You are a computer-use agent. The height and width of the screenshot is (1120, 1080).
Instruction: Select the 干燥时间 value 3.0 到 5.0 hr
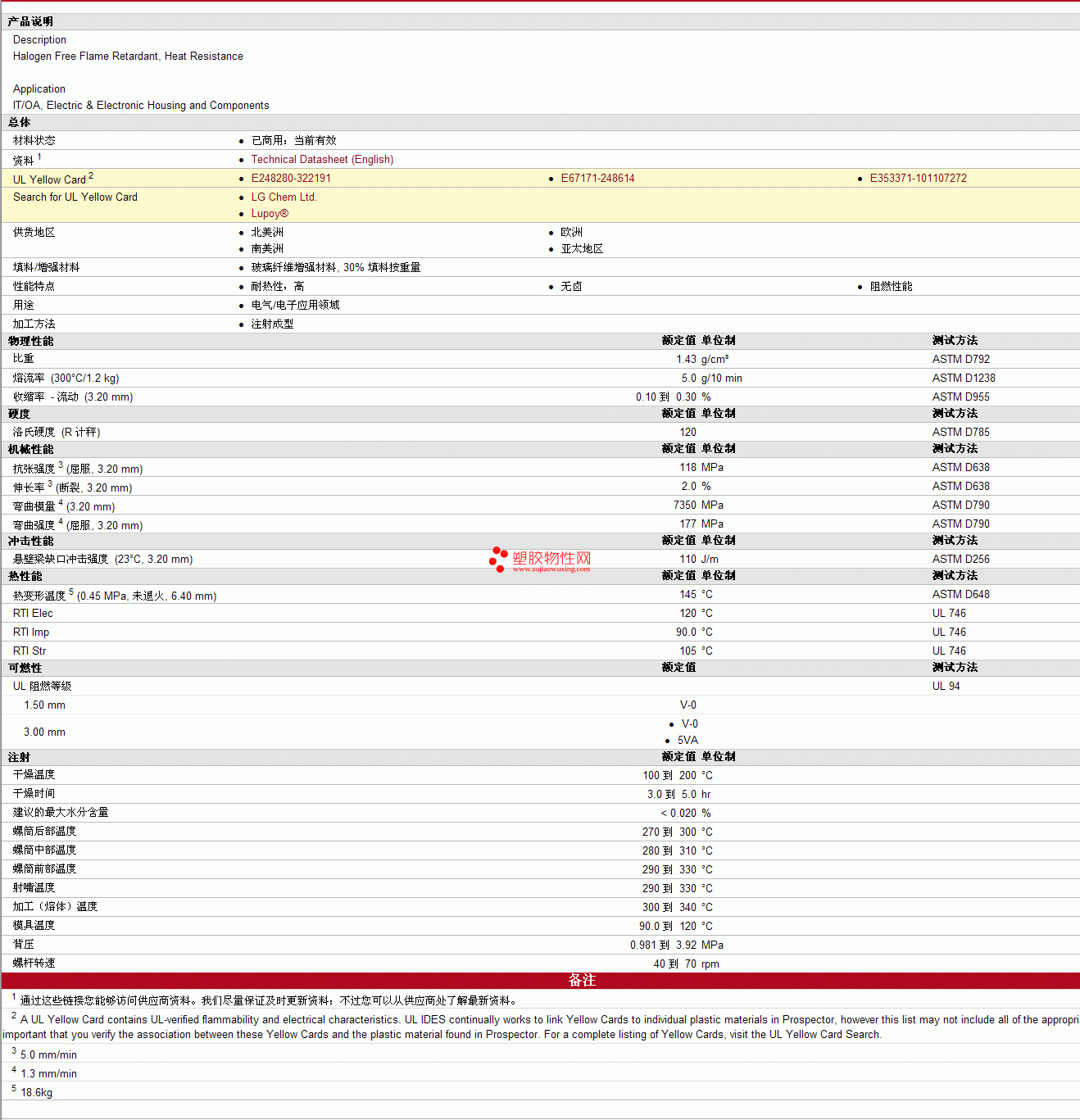point(678,795)
